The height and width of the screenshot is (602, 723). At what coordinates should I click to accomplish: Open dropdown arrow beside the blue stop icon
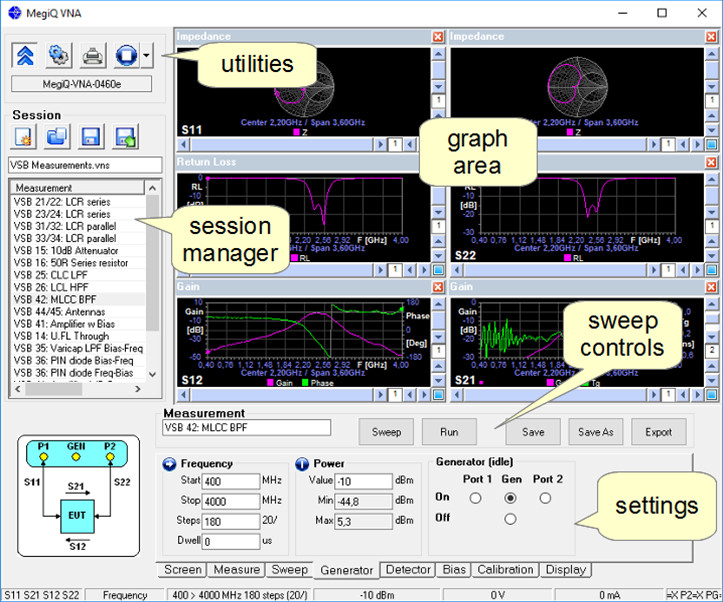tap(146, 55)
